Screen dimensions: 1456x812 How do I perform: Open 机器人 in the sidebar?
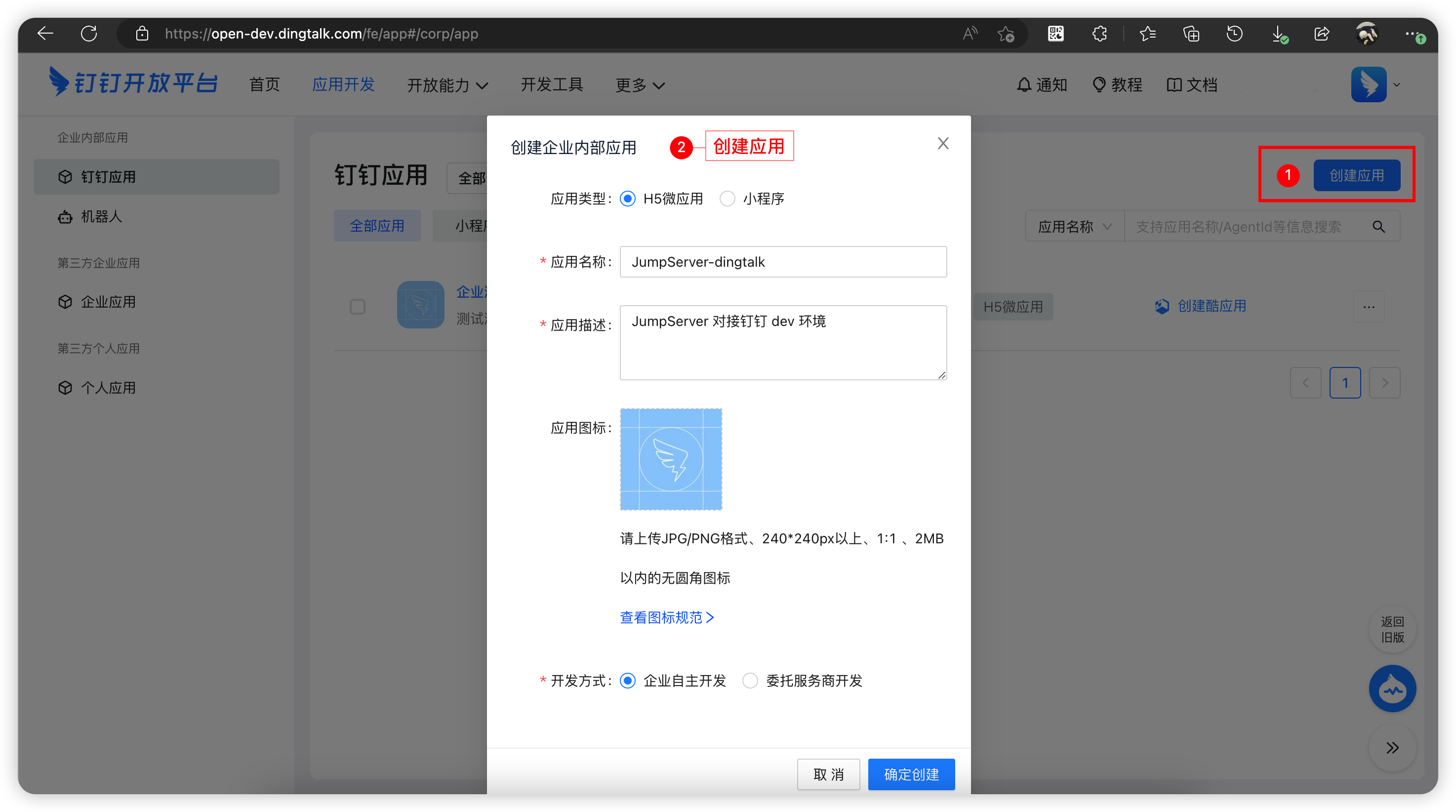click(101, 217)
